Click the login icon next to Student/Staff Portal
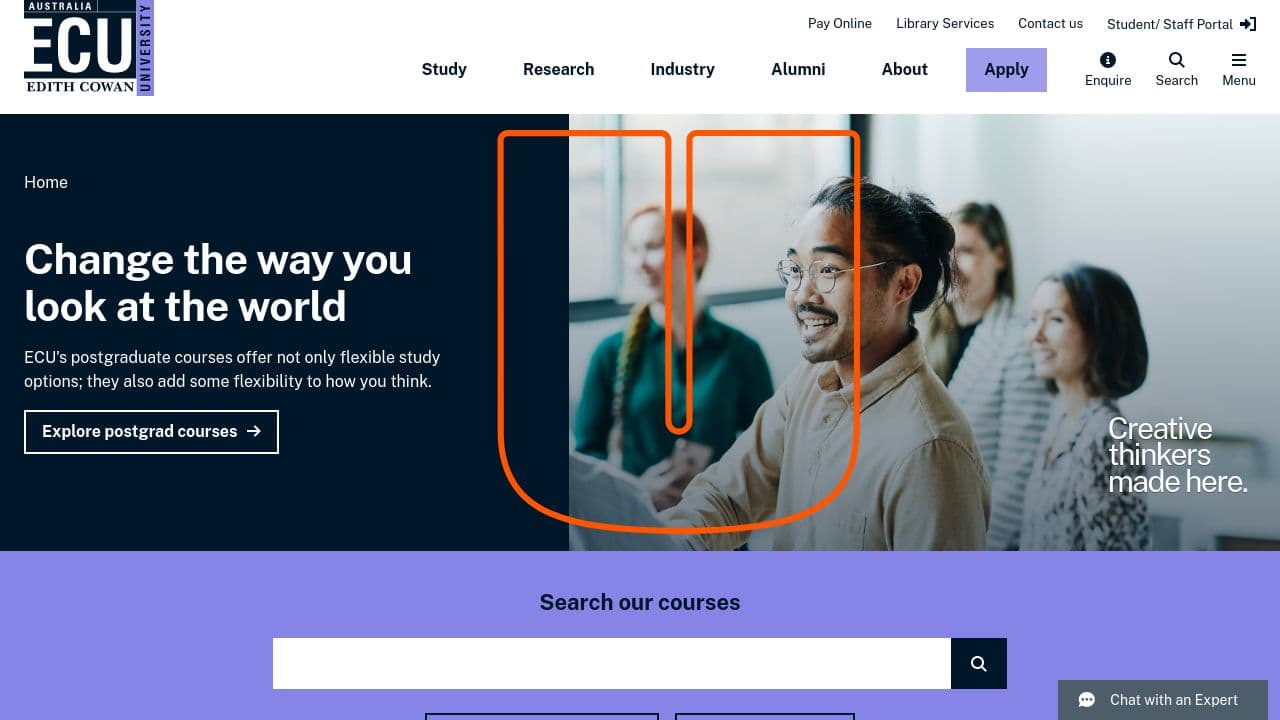The image size is (1280, 720). 1247,24
